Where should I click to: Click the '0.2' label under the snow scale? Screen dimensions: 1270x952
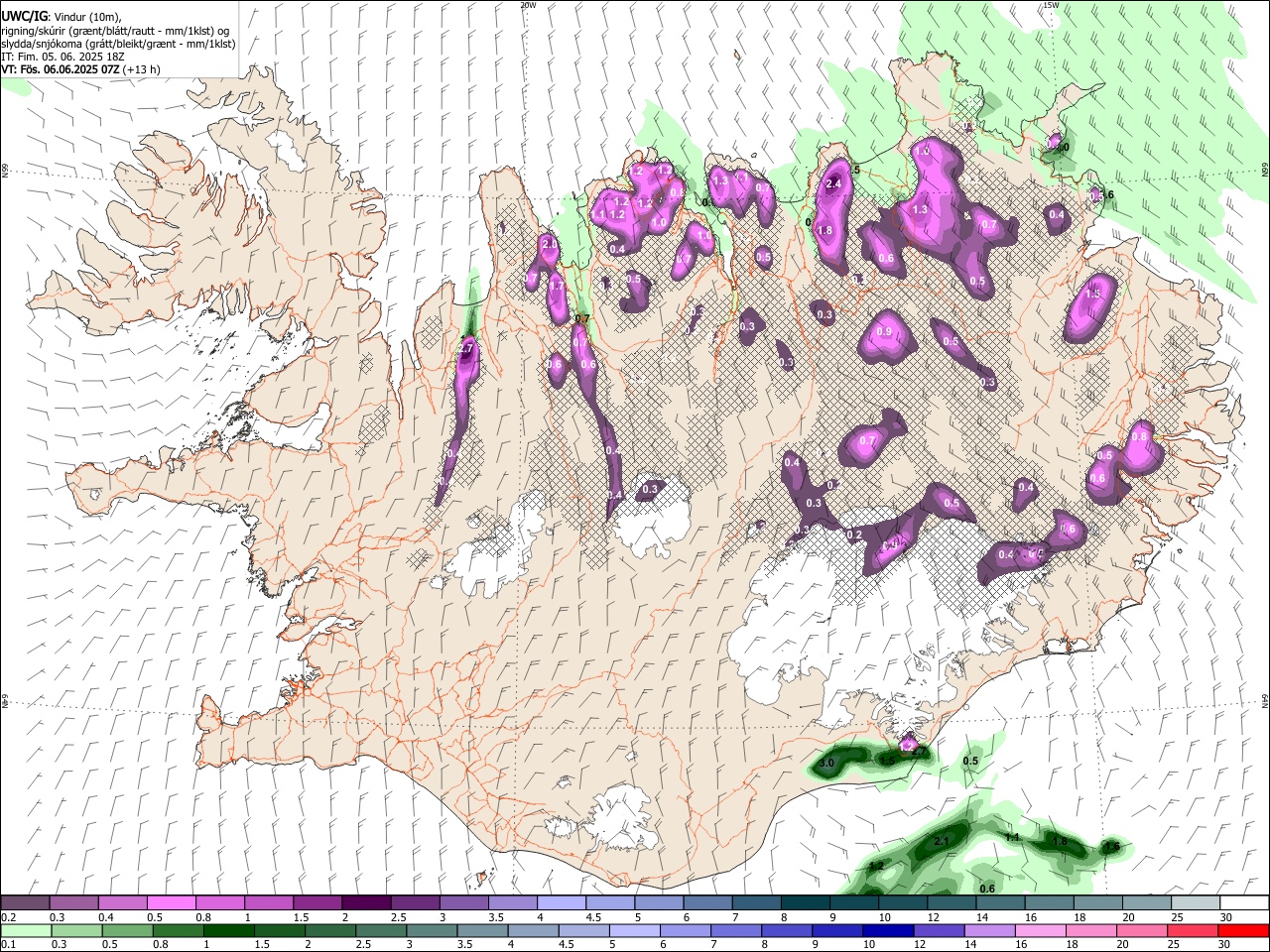tap(8, 917)
